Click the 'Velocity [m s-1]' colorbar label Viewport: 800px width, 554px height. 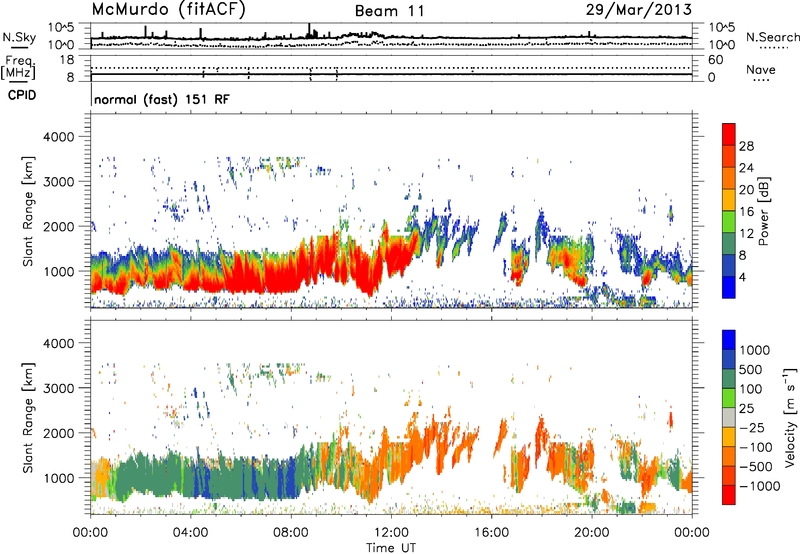pyautogui.click(x=790, y=417)
